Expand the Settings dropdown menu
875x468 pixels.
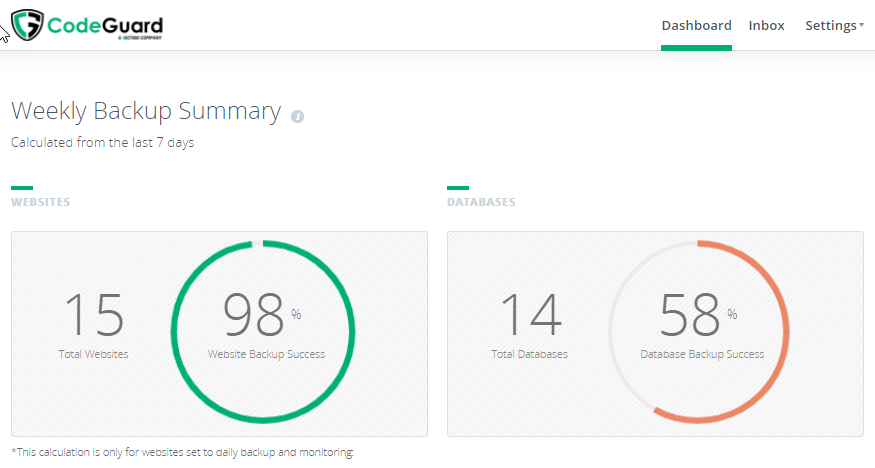click(x=834, y=26)
